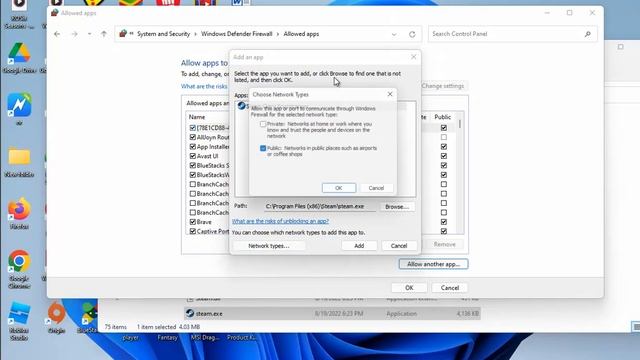Toggle Public checkbox in the Brave row

click(x=444, y=222)
